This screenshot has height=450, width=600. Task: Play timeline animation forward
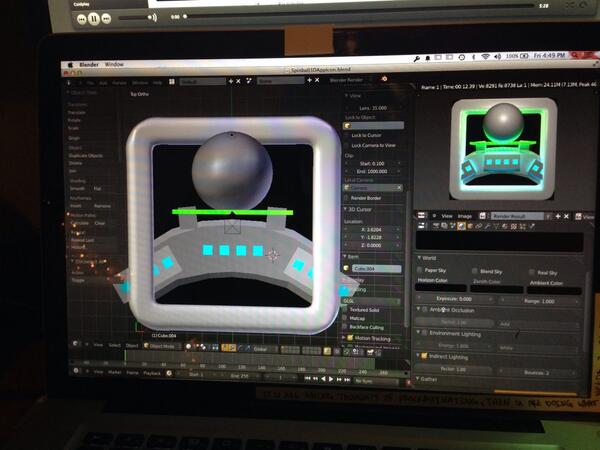(331, 379)
